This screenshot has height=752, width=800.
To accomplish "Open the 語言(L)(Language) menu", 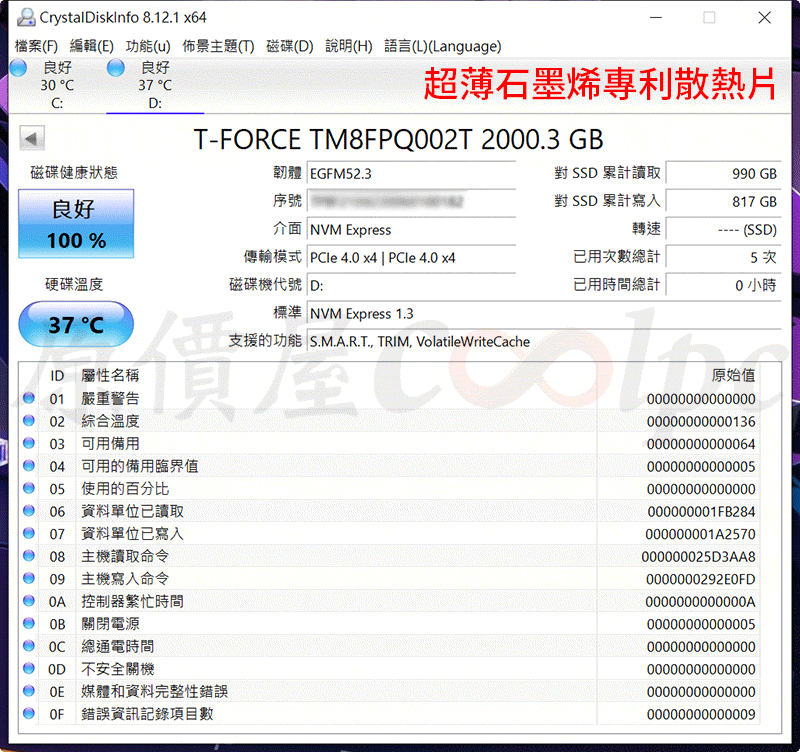I will [443, 46].
